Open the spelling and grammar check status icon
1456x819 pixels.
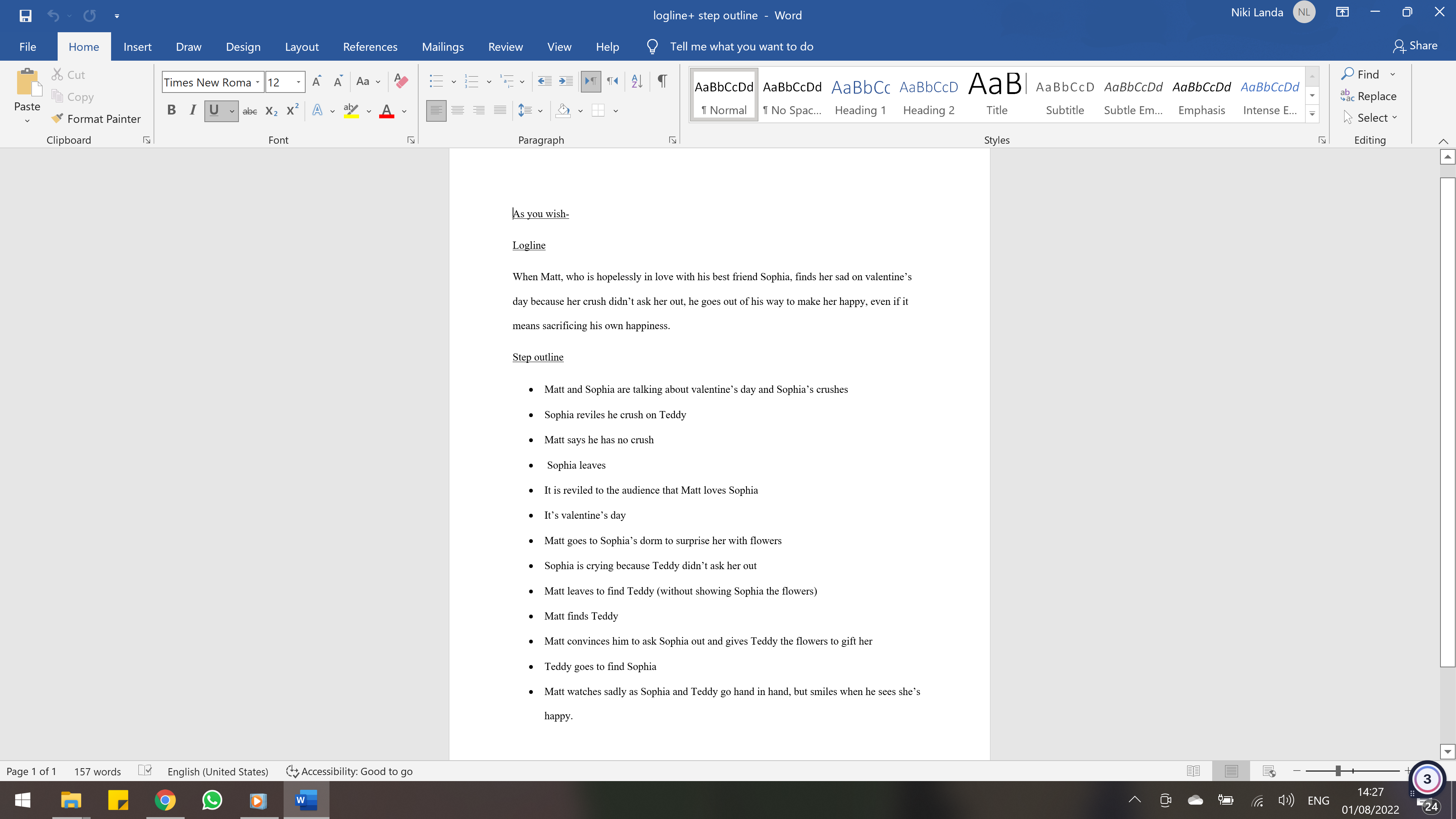(x=145, y=771)
